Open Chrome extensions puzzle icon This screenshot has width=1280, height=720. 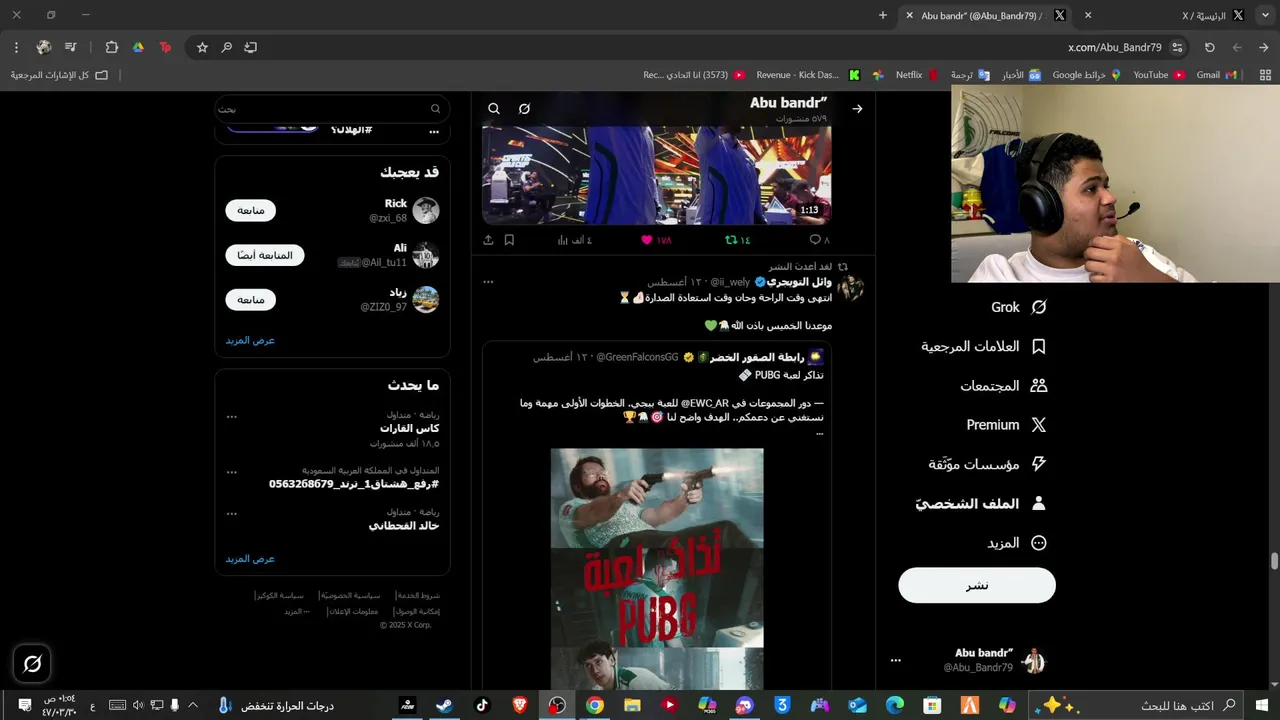pos(111,47)
